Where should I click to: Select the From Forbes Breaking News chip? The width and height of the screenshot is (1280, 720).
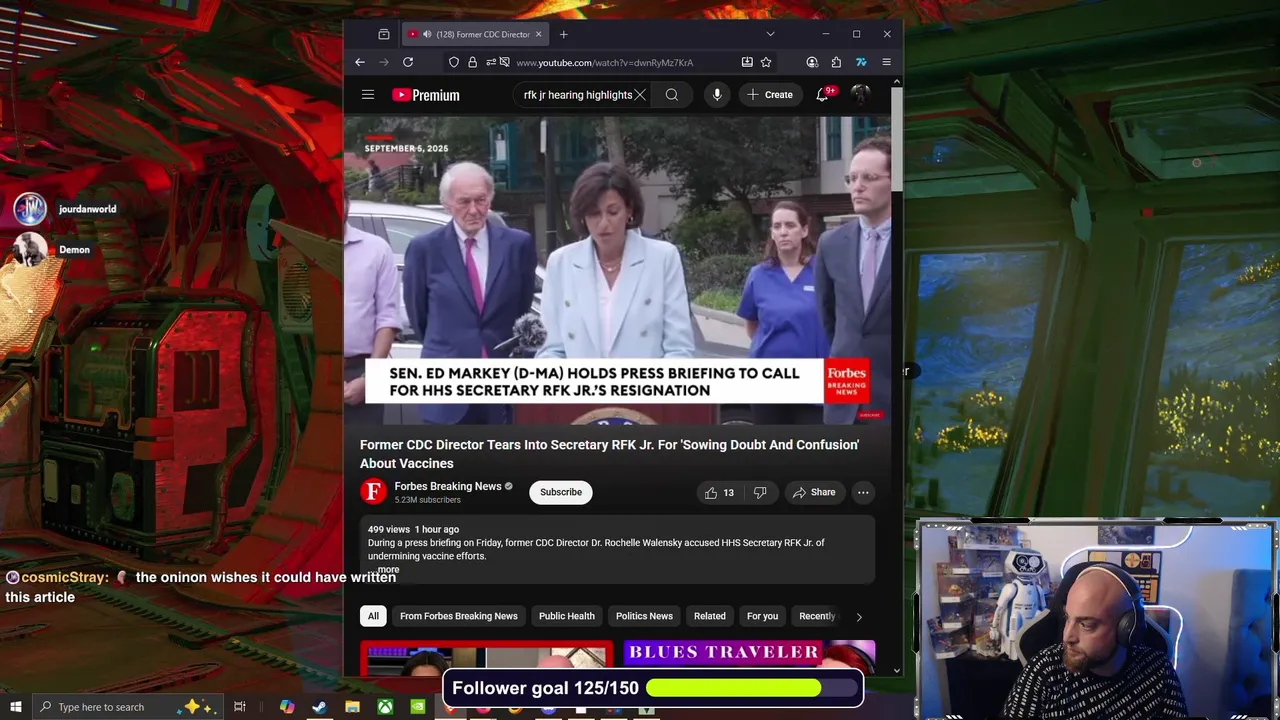click(x=459, y=616)
